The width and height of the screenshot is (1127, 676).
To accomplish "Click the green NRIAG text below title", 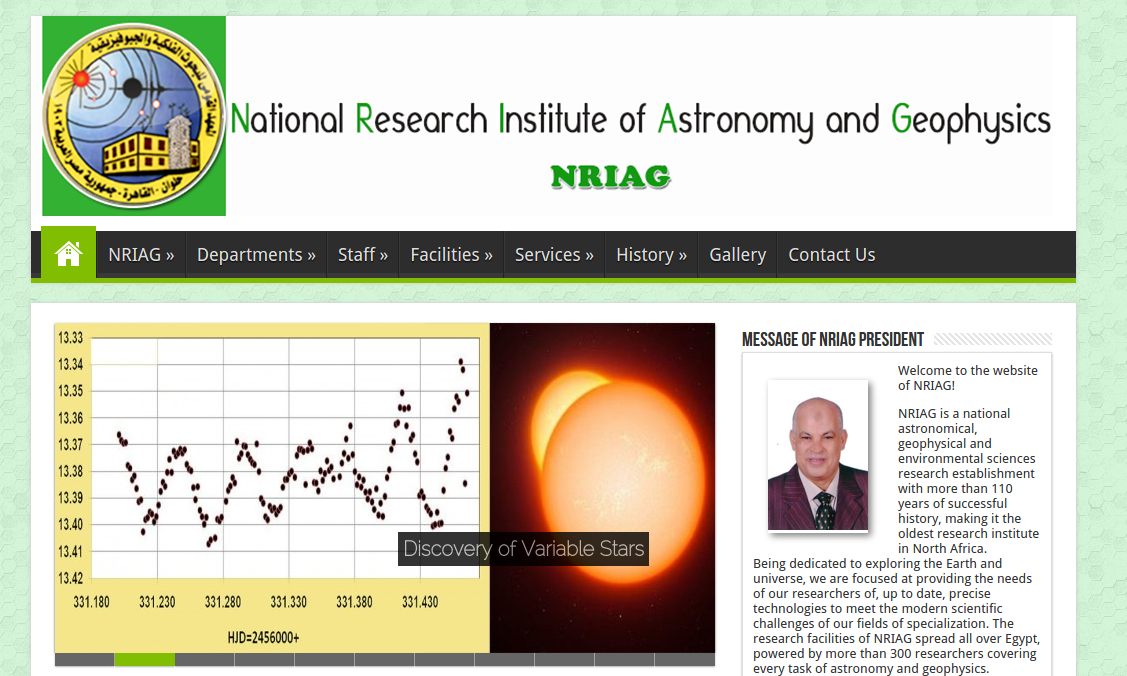I will 611,177.
